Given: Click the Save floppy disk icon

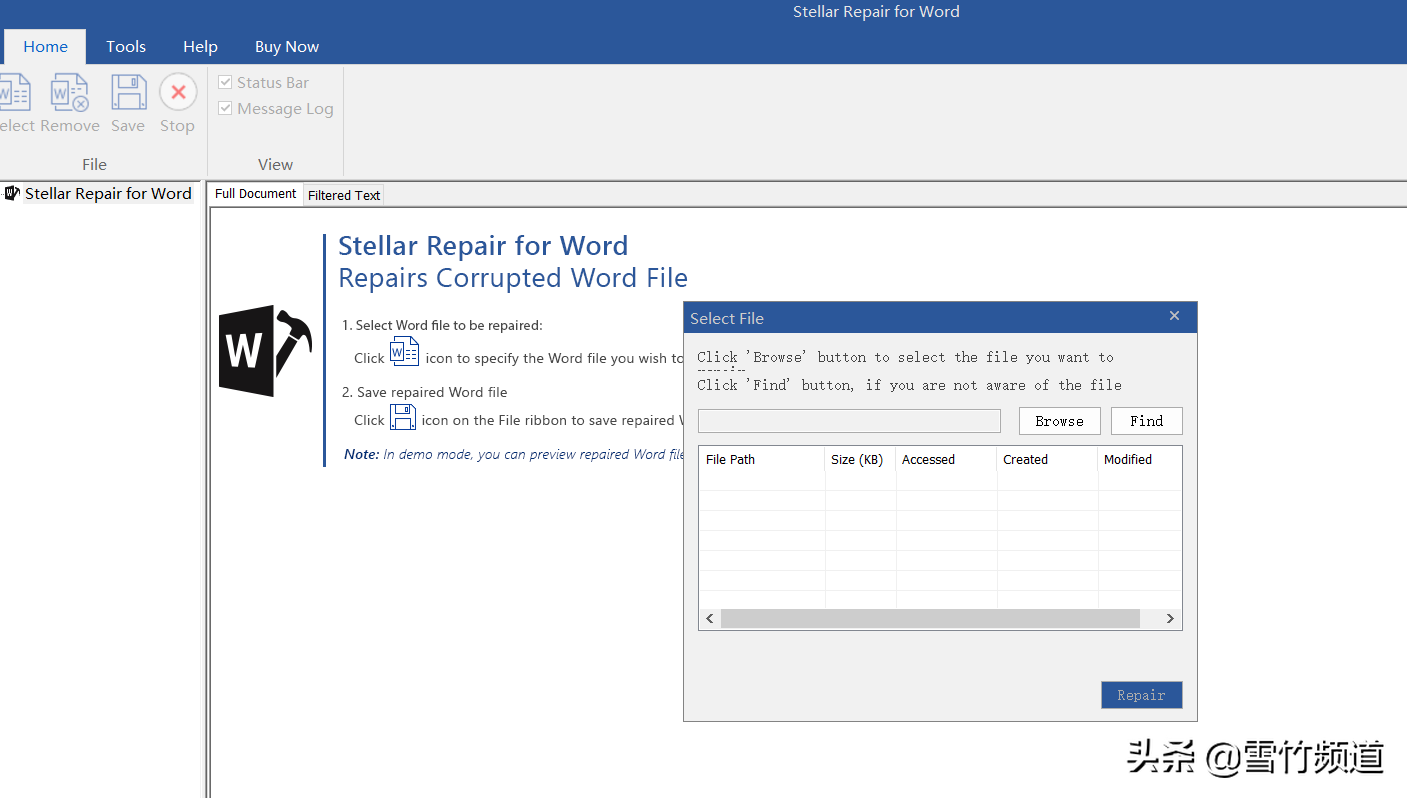Looking at the screenshot, I should tap(128, 93).
